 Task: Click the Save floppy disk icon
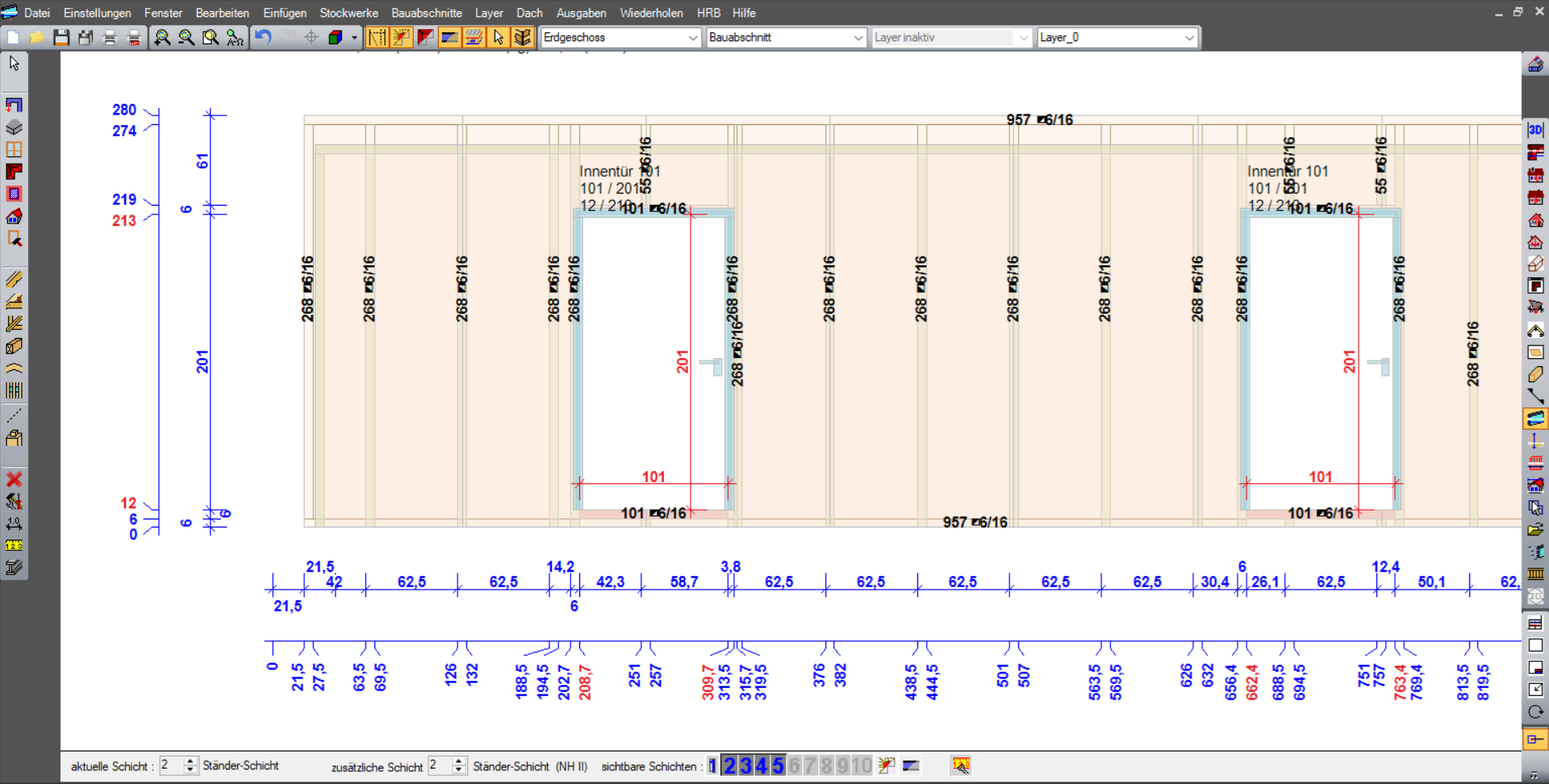tap(61, 37)
